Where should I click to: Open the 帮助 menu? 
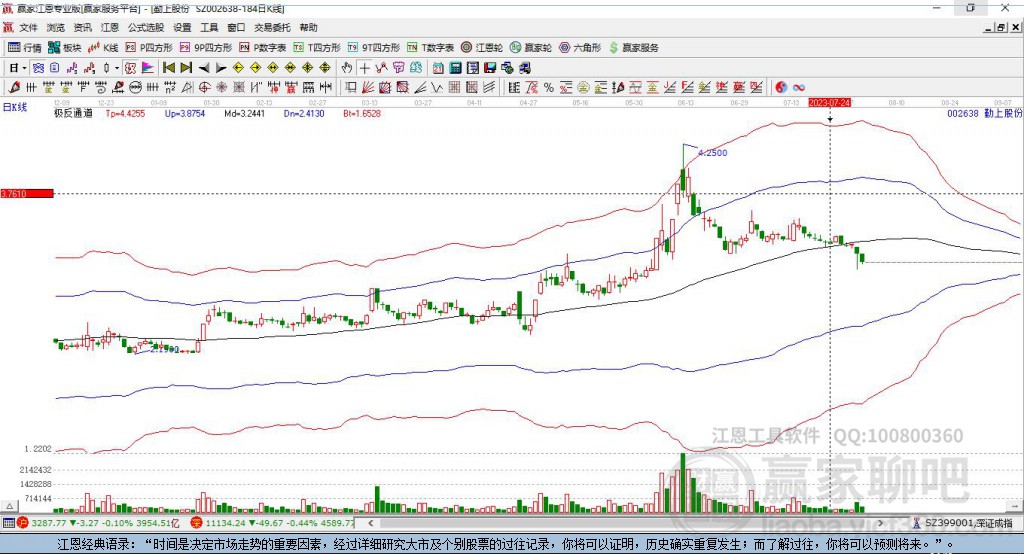pyautogui.click(x=308, y=27)
